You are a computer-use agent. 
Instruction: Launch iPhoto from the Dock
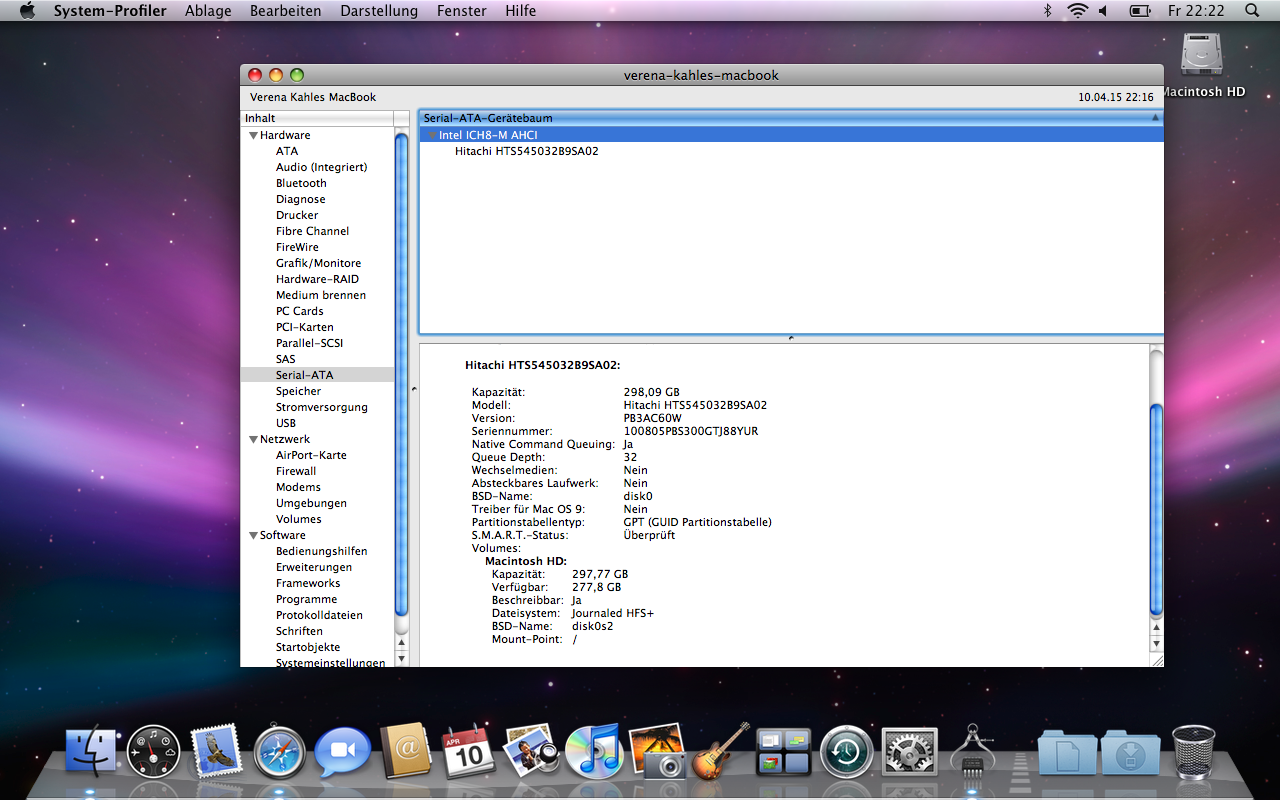coord(657,751)
